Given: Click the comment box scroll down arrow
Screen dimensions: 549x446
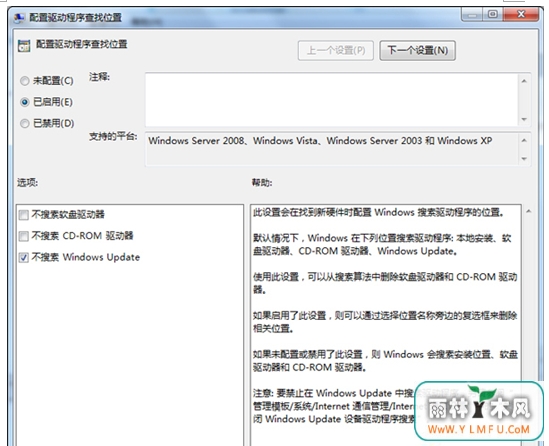Looking at the screenshot, I should click(x=524, y=119).
